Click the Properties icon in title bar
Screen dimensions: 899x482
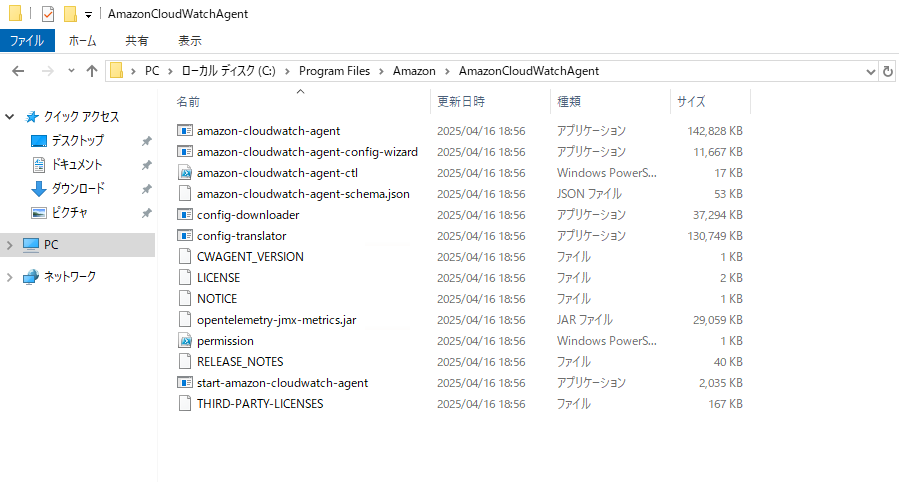pos(48,14)
